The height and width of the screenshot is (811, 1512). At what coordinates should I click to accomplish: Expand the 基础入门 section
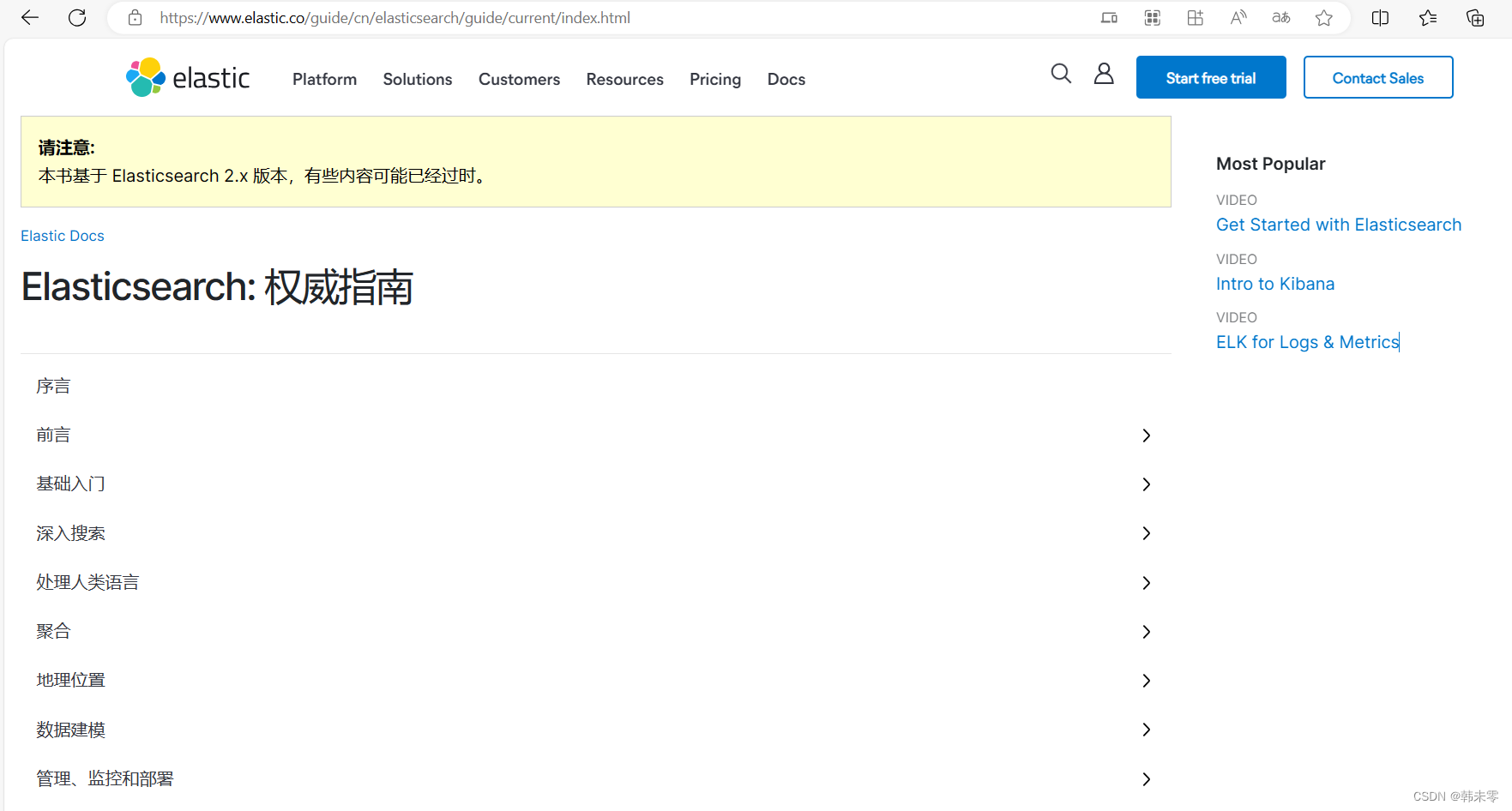pos(1146,484)
